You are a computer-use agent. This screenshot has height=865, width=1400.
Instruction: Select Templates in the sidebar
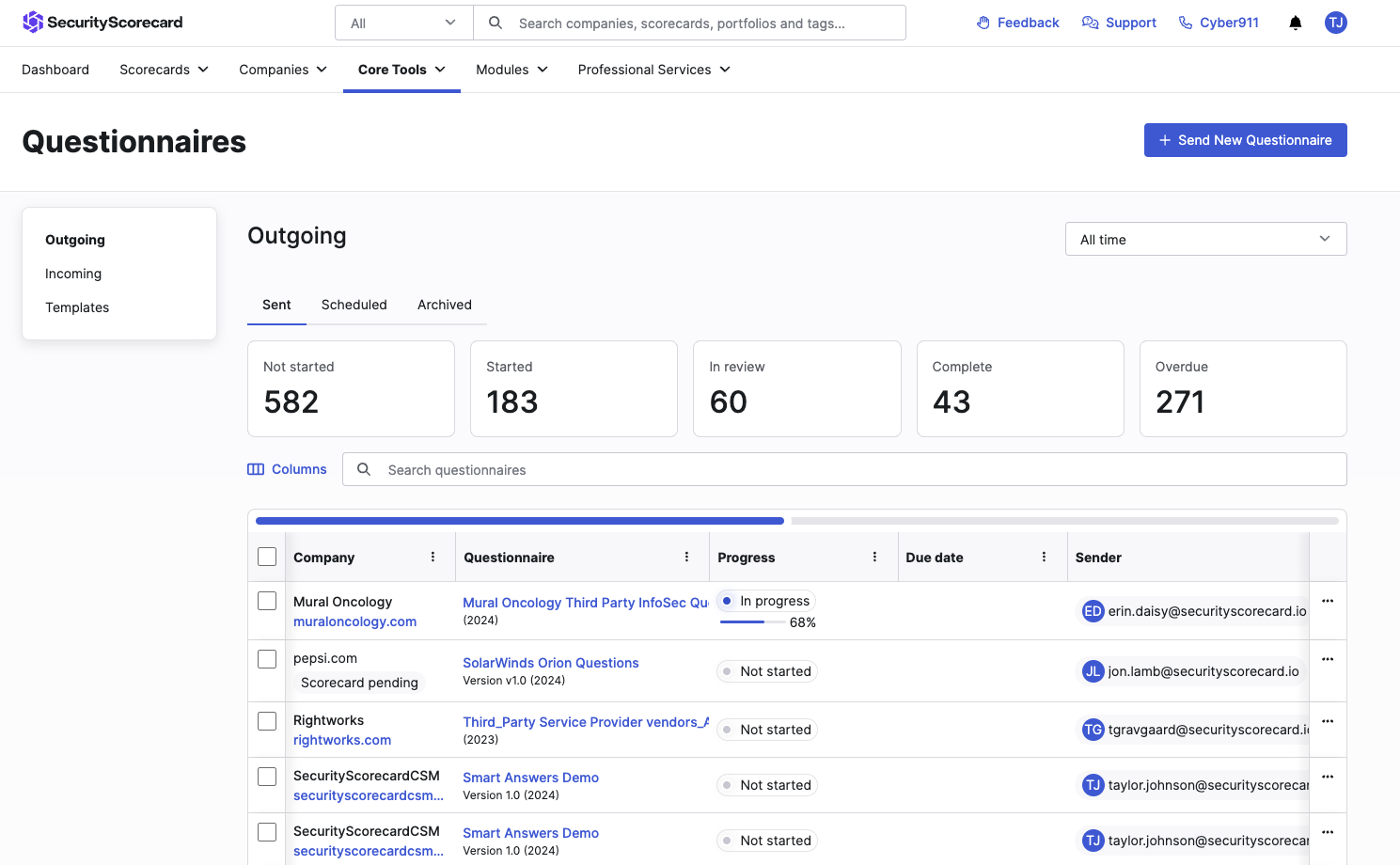tap(77, 307)
